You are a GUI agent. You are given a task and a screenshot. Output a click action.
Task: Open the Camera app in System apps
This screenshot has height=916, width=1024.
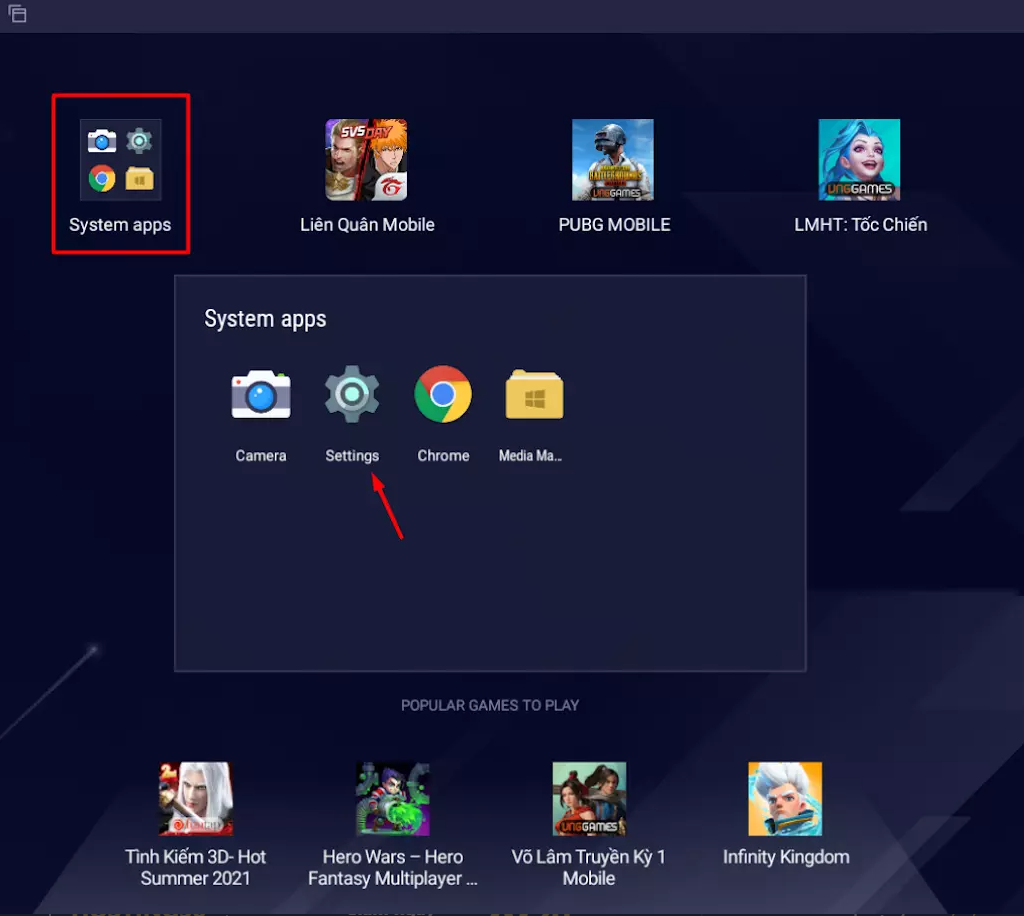pyautogui.click(x=261, y=394)
